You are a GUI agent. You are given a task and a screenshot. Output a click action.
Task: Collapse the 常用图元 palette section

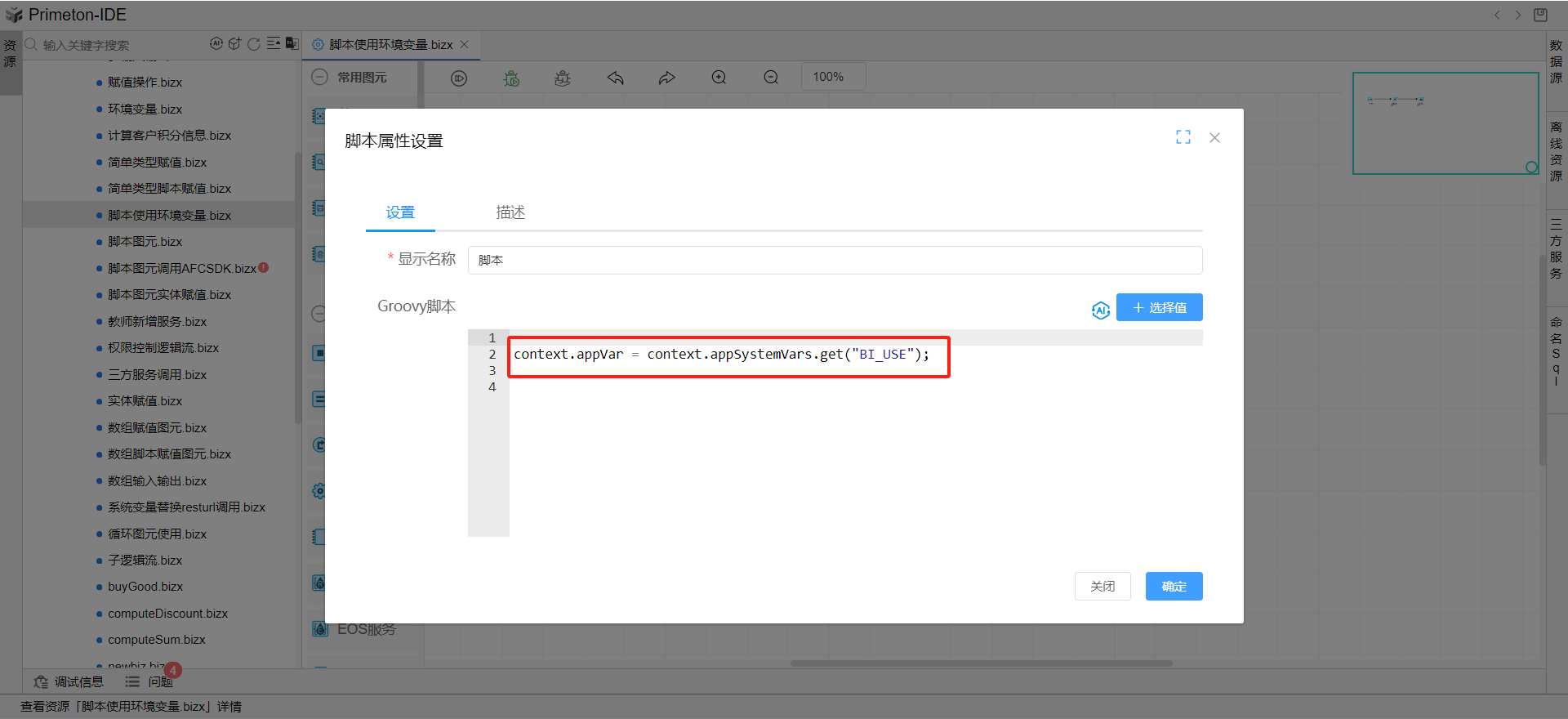click(320, 77)
